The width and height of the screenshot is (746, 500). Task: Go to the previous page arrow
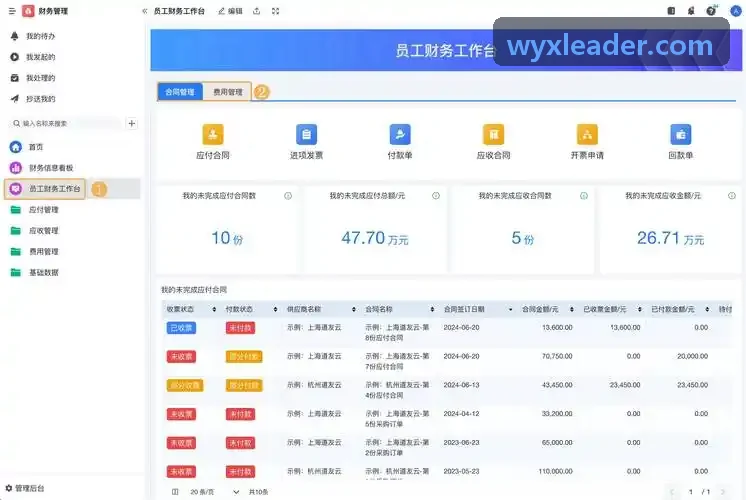pyautogui.click(x=672, y=492)
